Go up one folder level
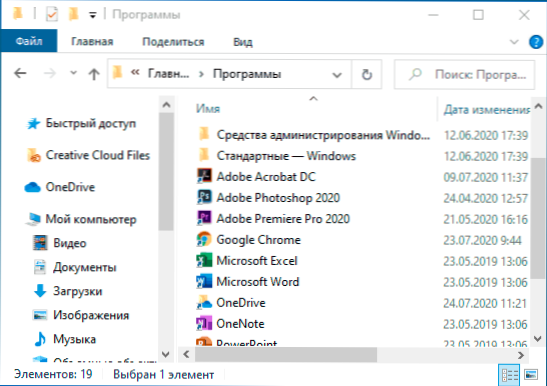The image size is (547, 386). (93, 74)
